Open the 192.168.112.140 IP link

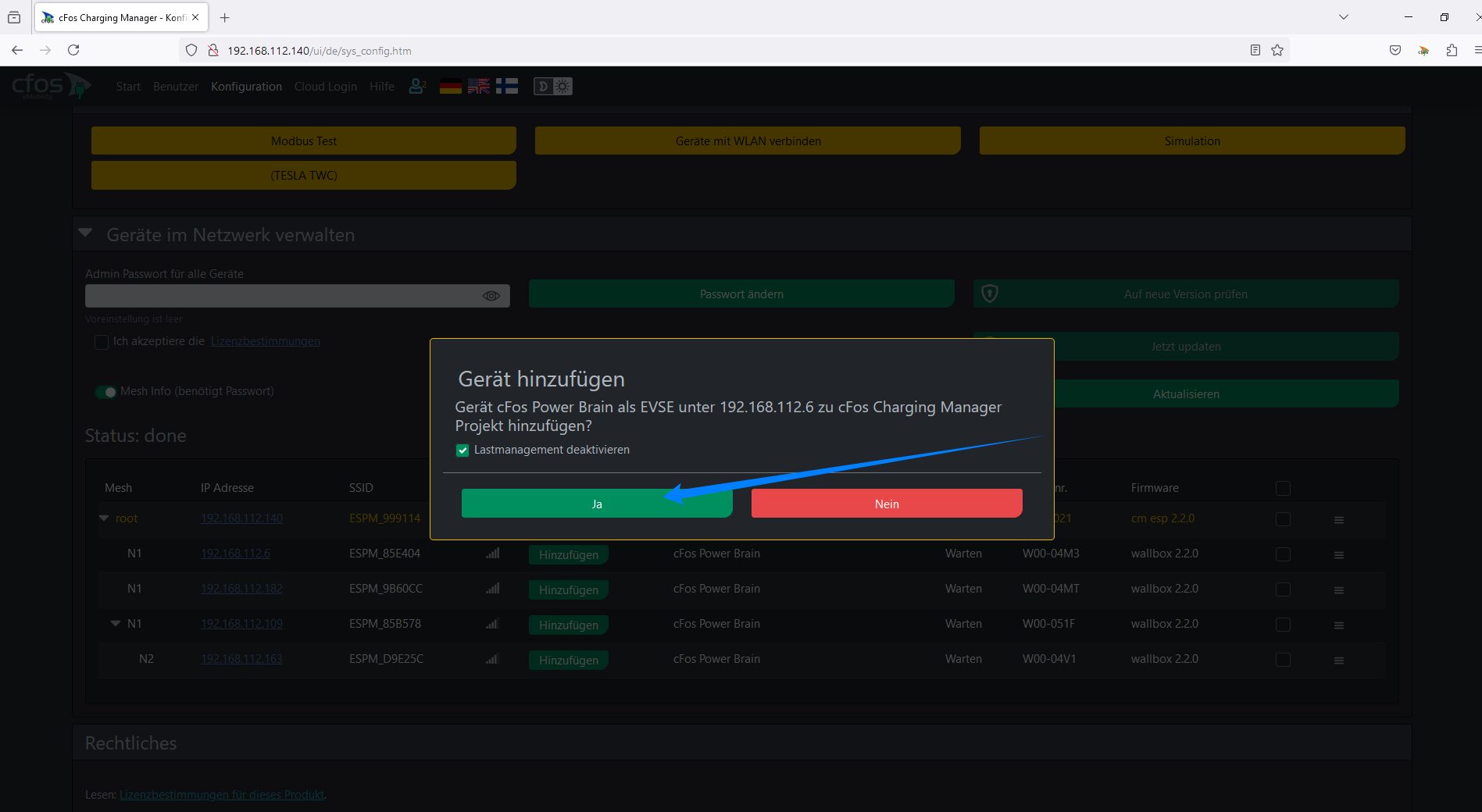pyautogui.click(x=241, y=518)
